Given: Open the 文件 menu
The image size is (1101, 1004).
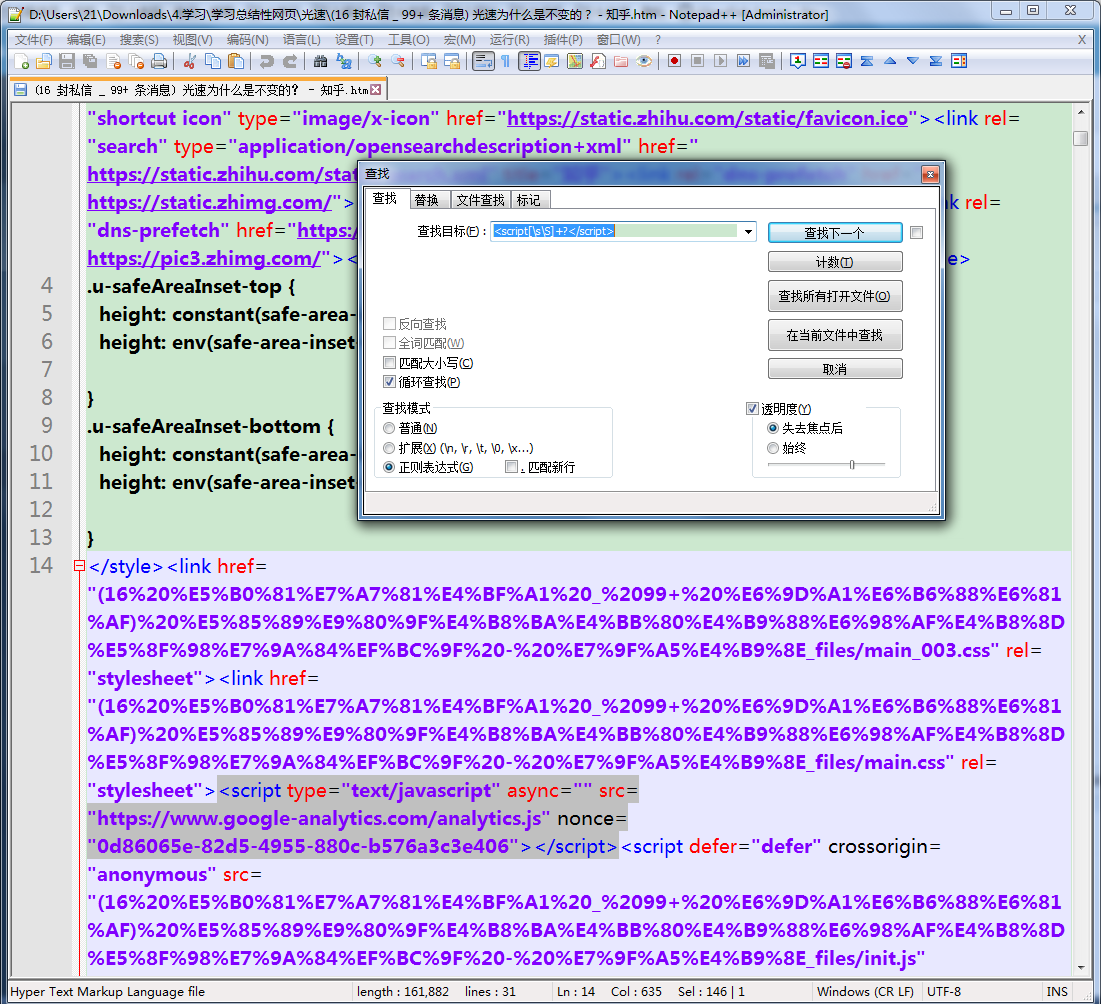Looking at the screenshot, I should (34, 40).
